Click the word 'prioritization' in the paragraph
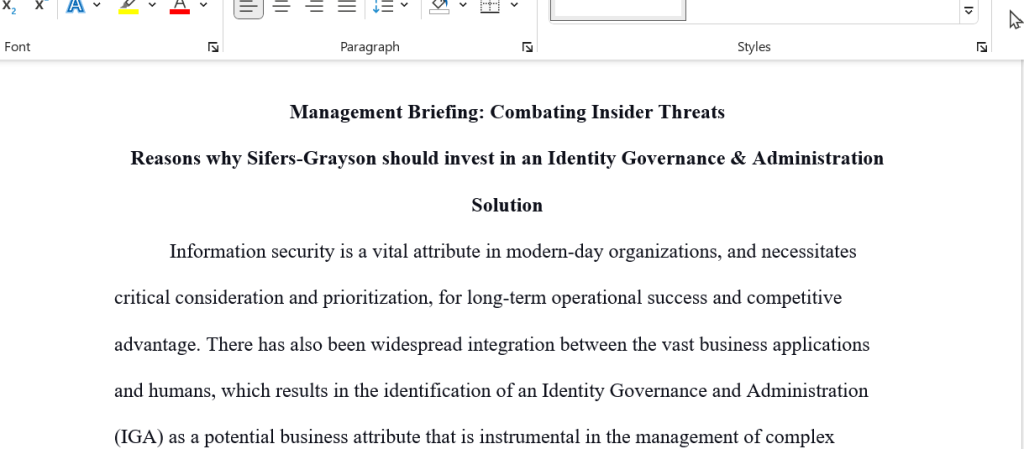Image resolution: width=1024 pixels, height=449 pixels. coord(376,298)
